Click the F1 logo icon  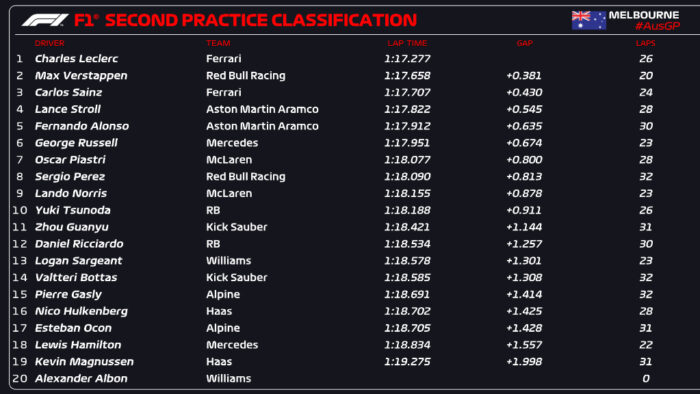coord(45,20)
